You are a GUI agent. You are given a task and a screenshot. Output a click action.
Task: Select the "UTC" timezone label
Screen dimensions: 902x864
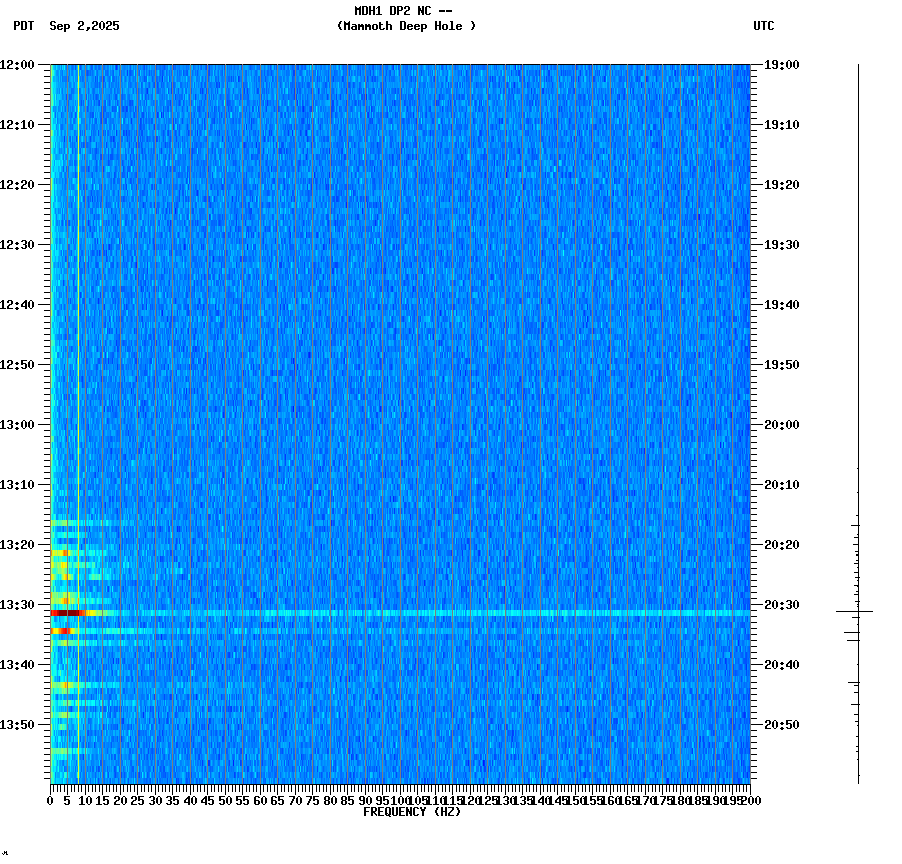[764, 27]
